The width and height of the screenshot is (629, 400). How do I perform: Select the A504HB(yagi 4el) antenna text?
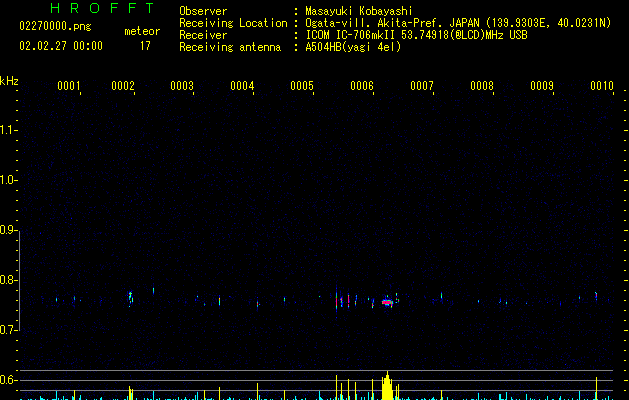[x=353, y=47]
